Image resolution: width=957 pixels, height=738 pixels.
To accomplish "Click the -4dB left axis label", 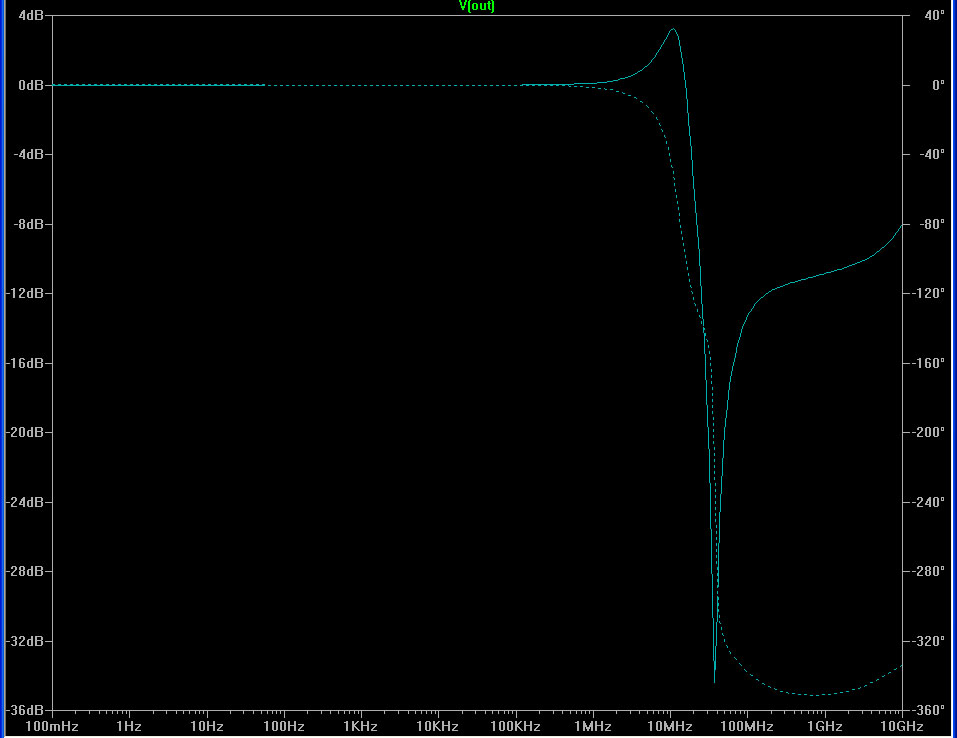I will click(x=29, y=154).
